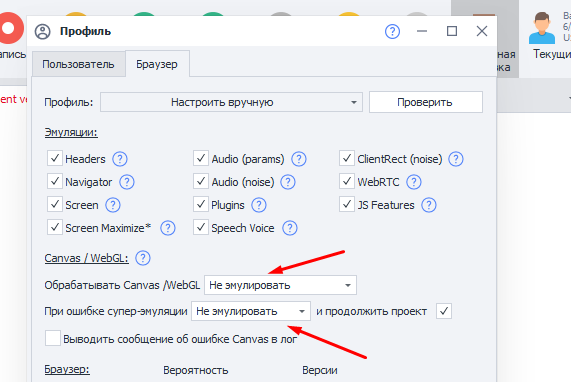This screenshot has width=571, height=382.
Task: Open Canvas / WebGL help icon
Action: click(x=143, y=258)
